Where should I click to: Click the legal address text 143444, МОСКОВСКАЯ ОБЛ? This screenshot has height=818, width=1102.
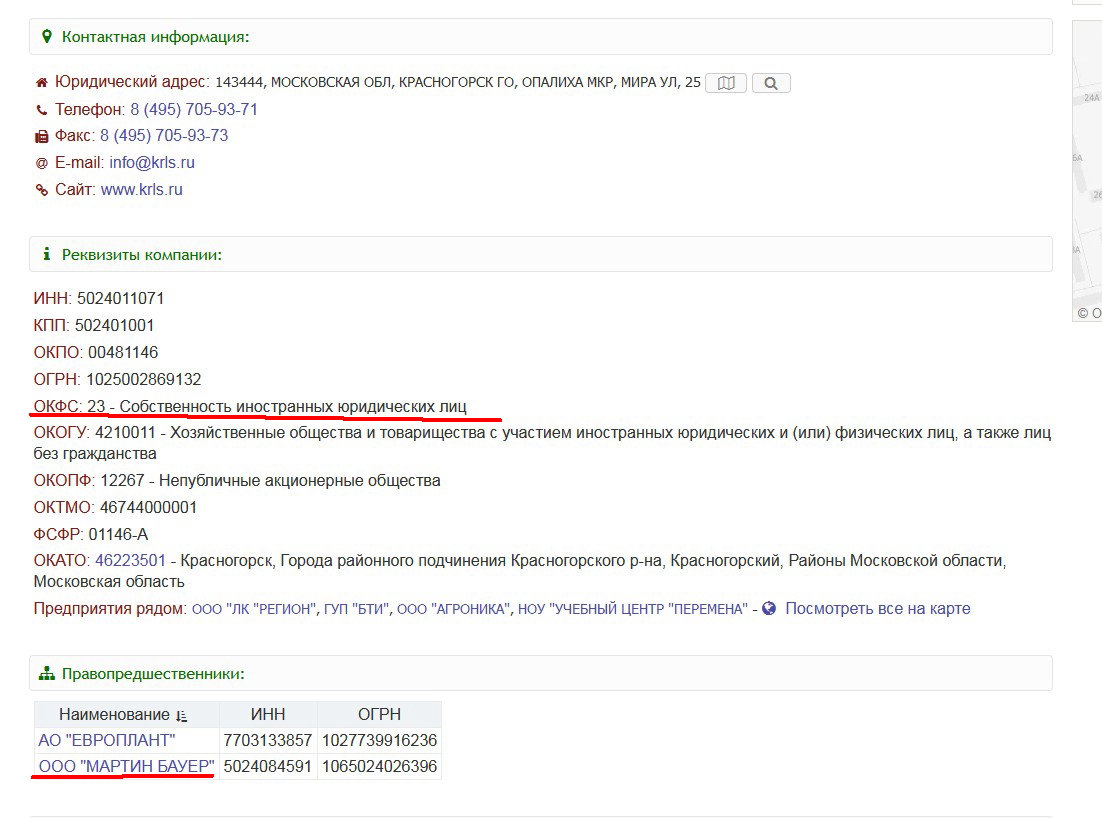click(x=458, y=82)
